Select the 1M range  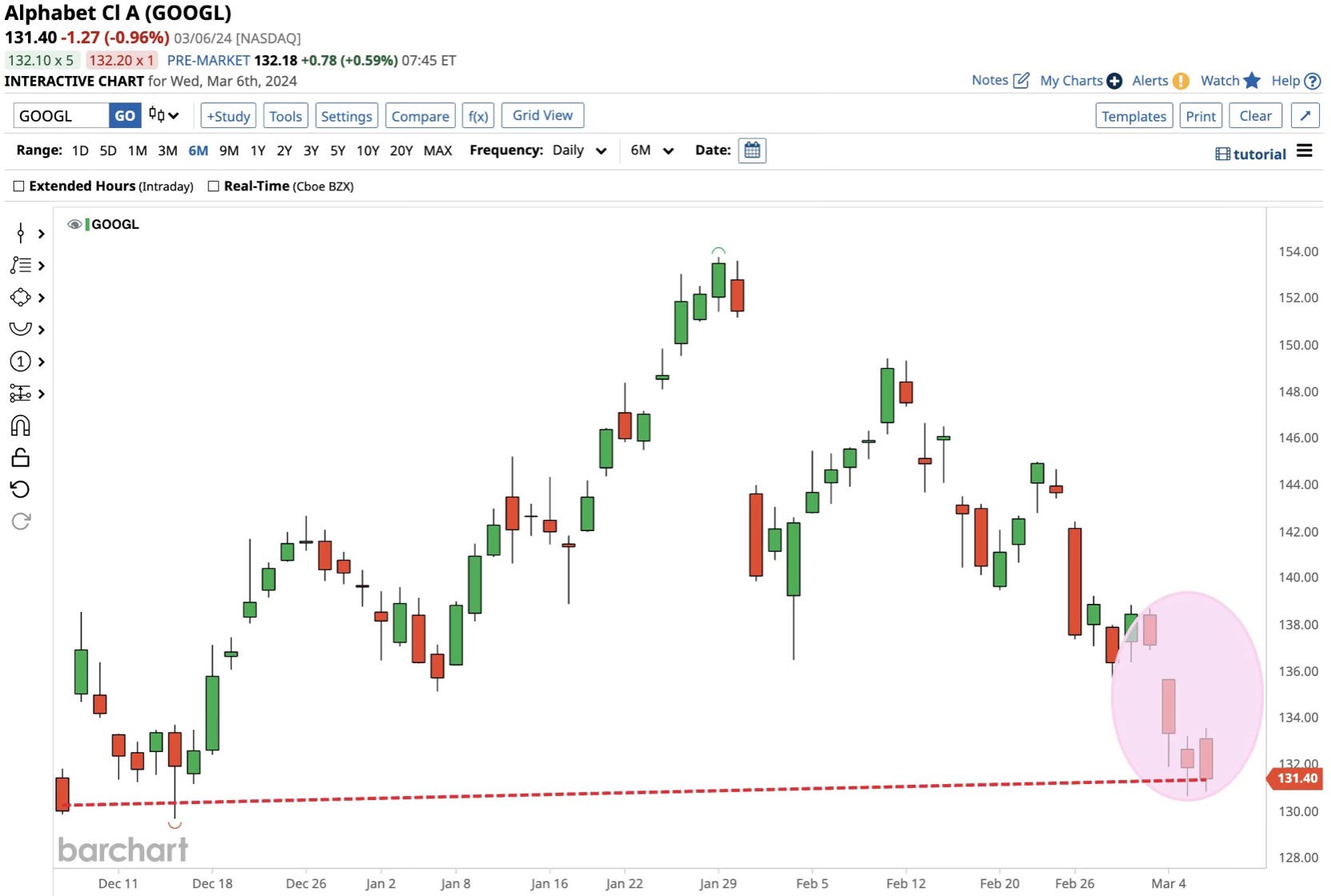click(138, 150)
